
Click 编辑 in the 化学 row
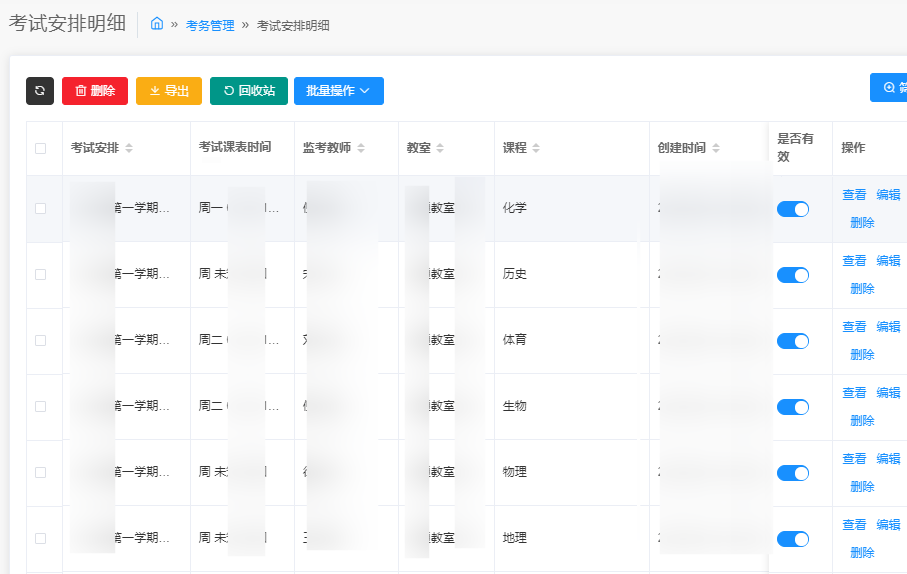[888, 195]
